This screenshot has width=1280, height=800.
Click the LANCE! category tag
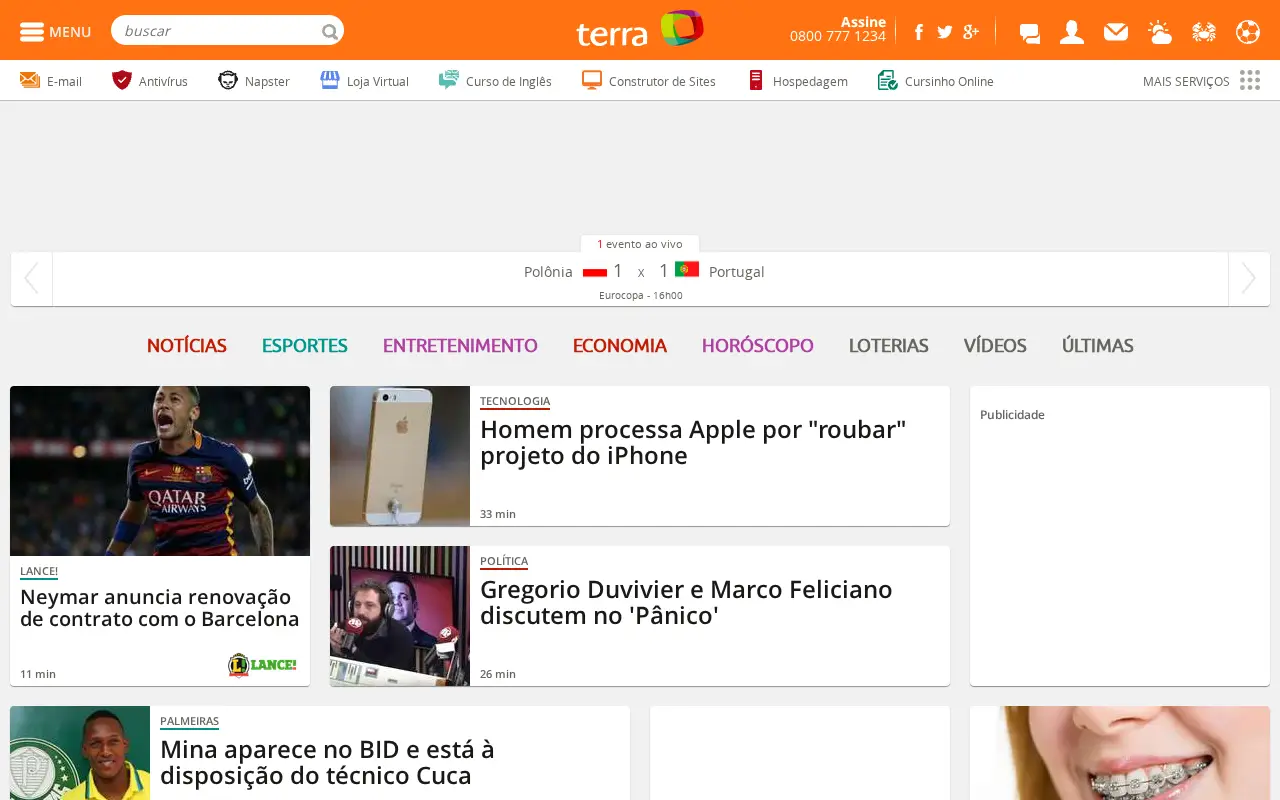pos(39,572)
